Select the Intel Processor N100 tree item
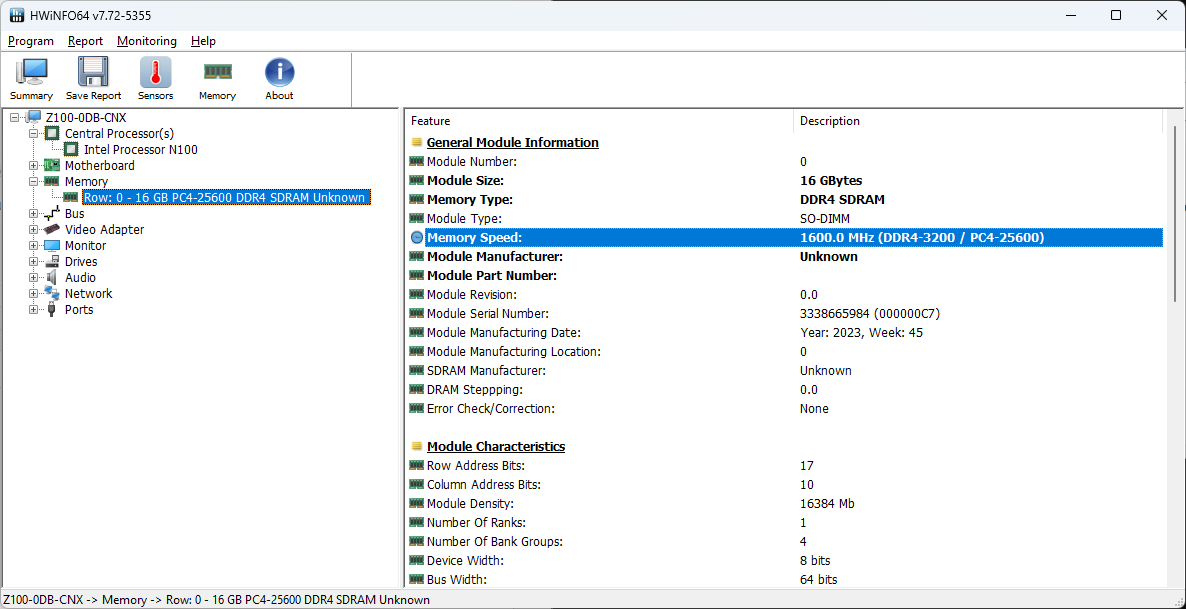1186x609 pixels. pos(141,150)
